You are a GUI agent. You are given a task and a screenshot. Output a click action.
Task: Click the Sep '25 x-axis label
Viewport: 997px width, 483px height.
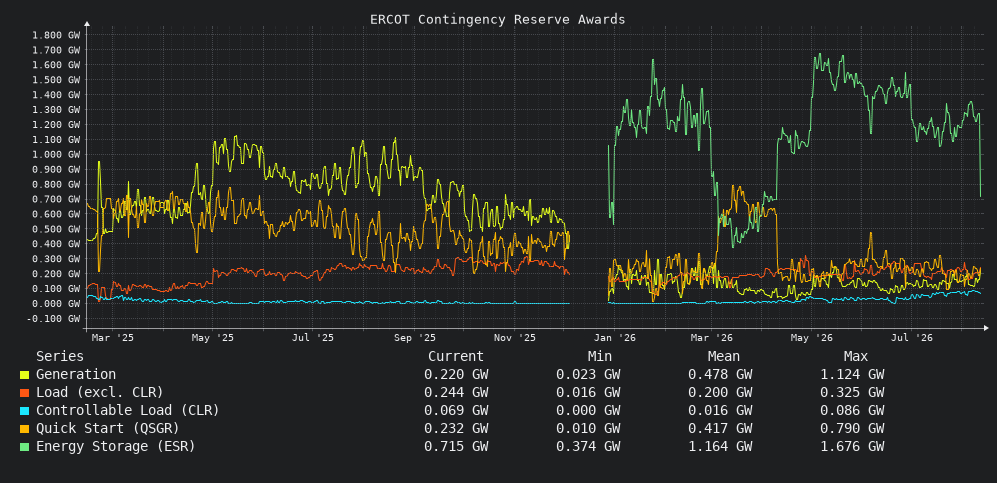(x=415, y=338)
